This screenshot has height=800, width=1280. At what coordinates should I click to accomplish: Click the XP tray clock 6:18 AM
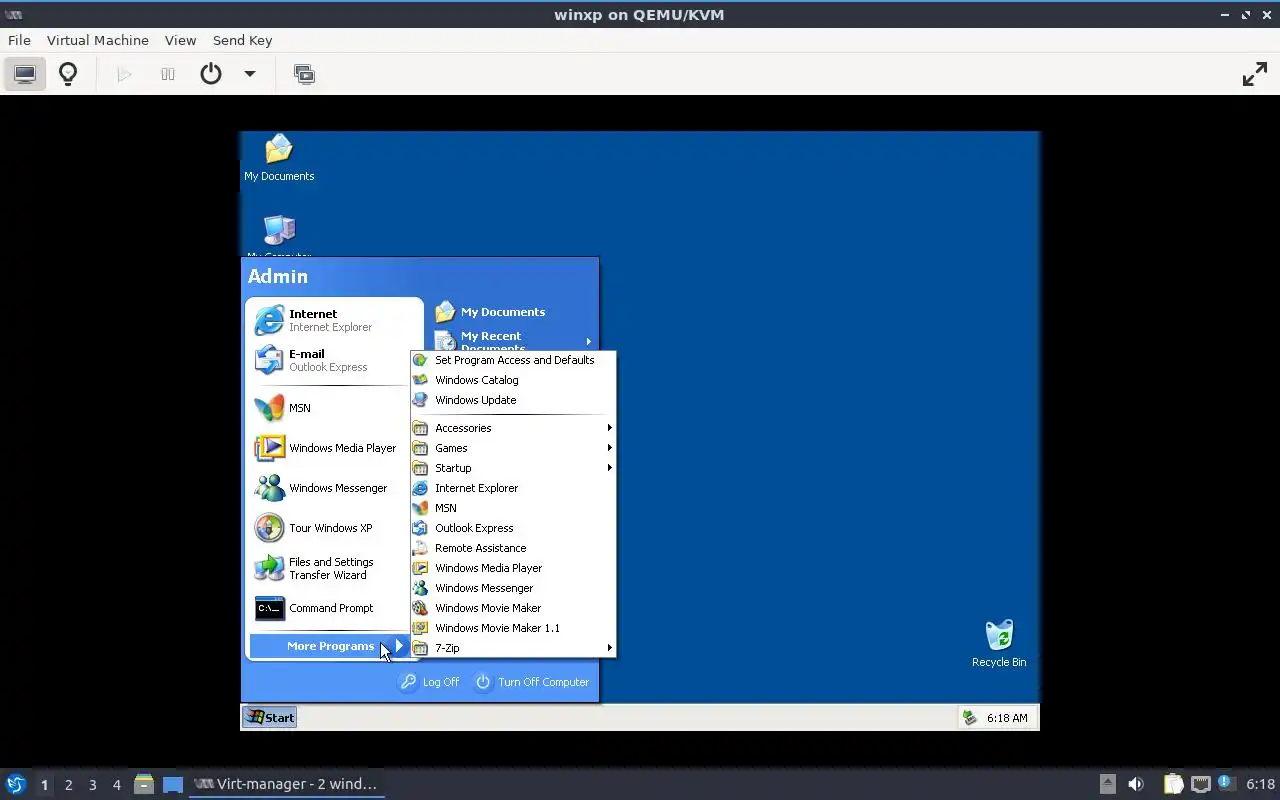pyautogui.click(x=1007, y=718)
